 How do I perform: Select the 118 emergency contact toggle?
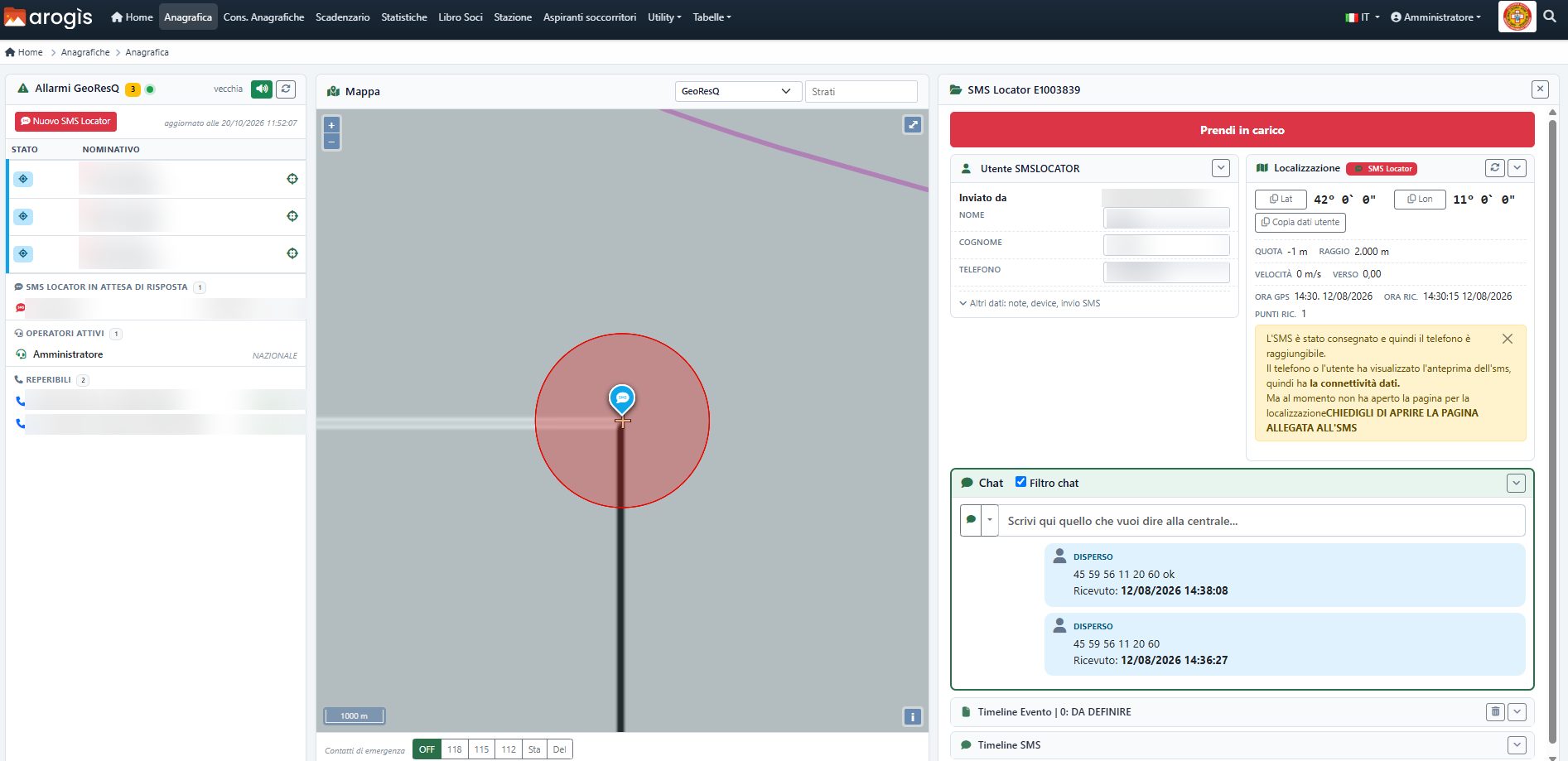455,749
